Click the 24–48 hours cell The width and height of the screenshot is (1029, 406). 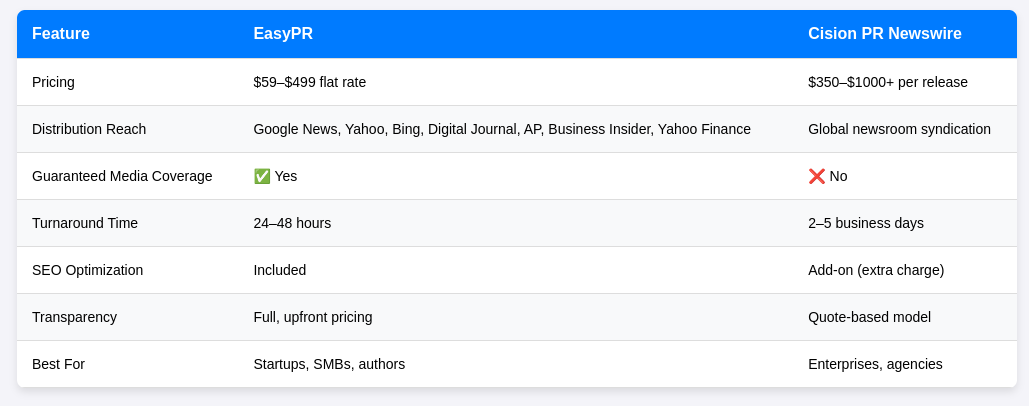tap(292, 223)
